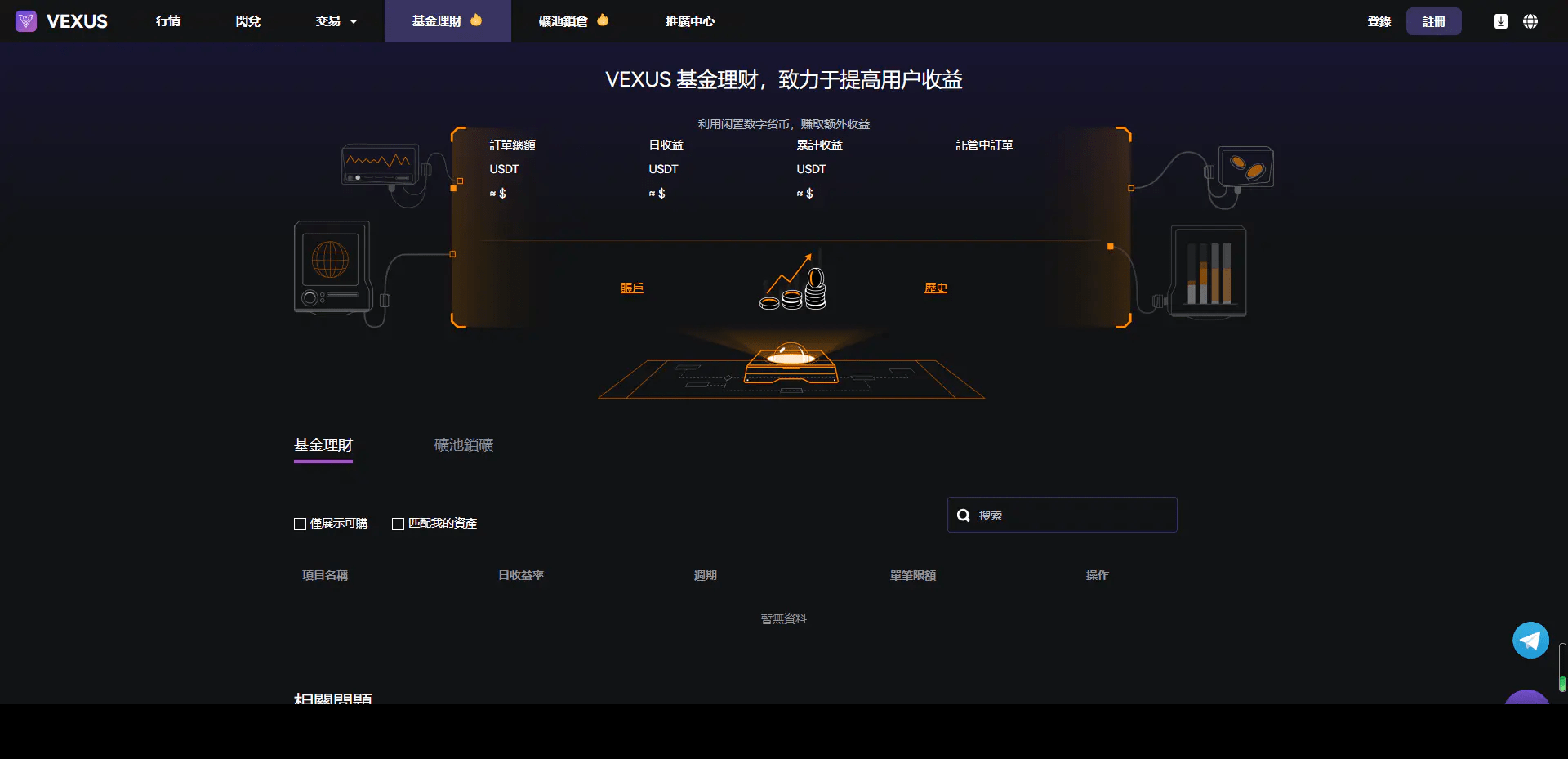This screenshot has height=759, width=1568.
Task: Switch to the 基金理財 tab
Action: click(x=323, y=445)
